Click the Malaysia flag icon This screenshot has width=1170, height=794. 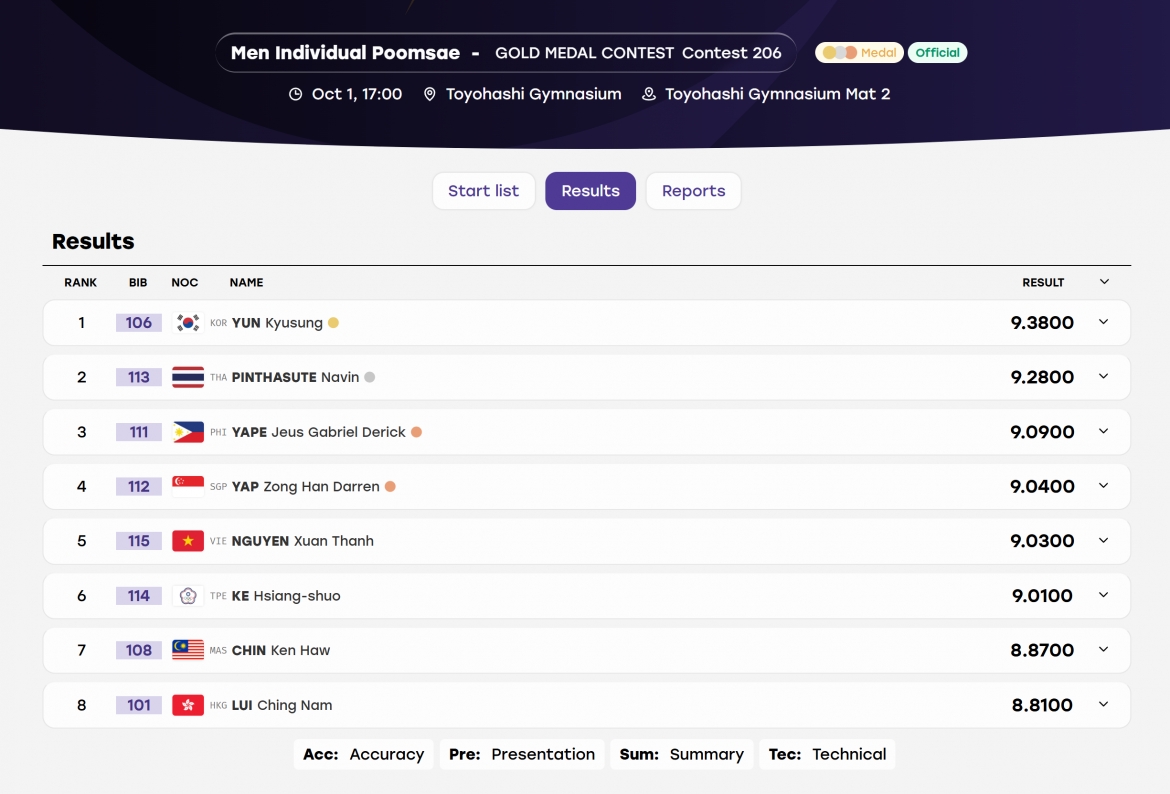(188, 650)
